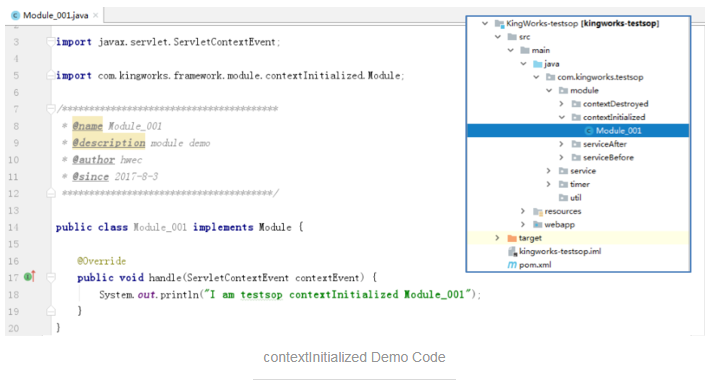Select the contextDestroyed tree label
This screenshot has width=708, height=386.
click(x=615, y=104)
